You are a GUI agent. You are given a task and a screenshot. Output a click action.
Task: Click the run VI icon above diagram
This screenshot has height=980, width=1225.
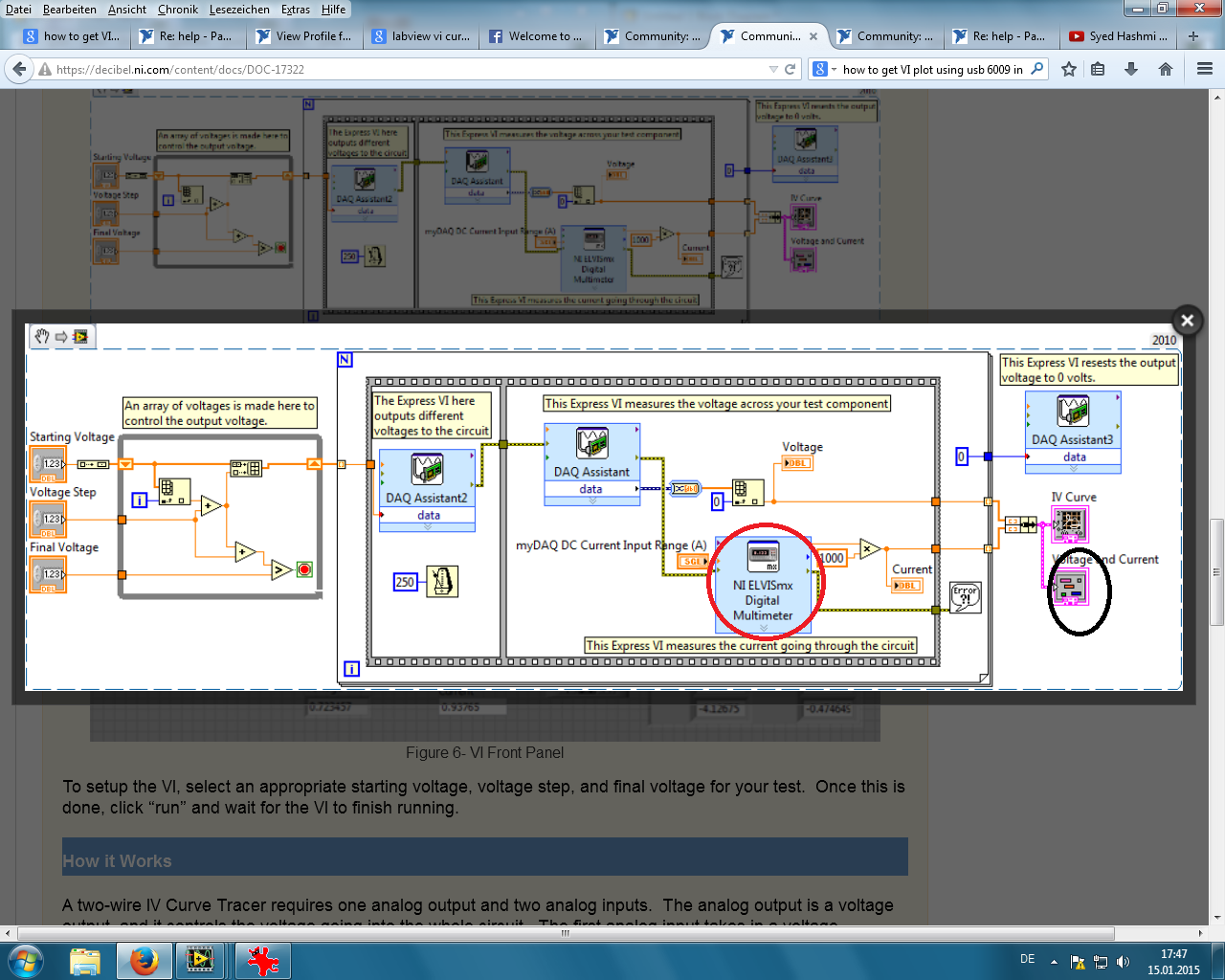(80, 336)
